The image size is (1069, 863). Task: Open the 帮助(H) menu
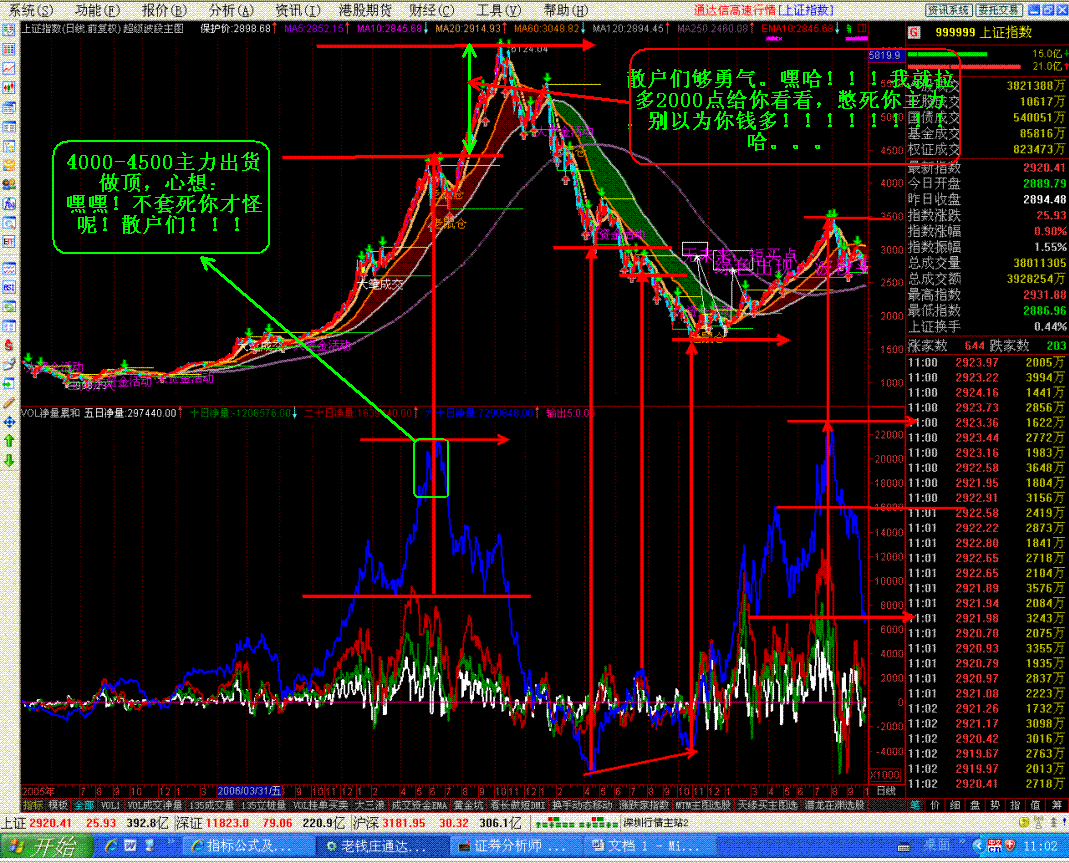click(x=565, y=10)
